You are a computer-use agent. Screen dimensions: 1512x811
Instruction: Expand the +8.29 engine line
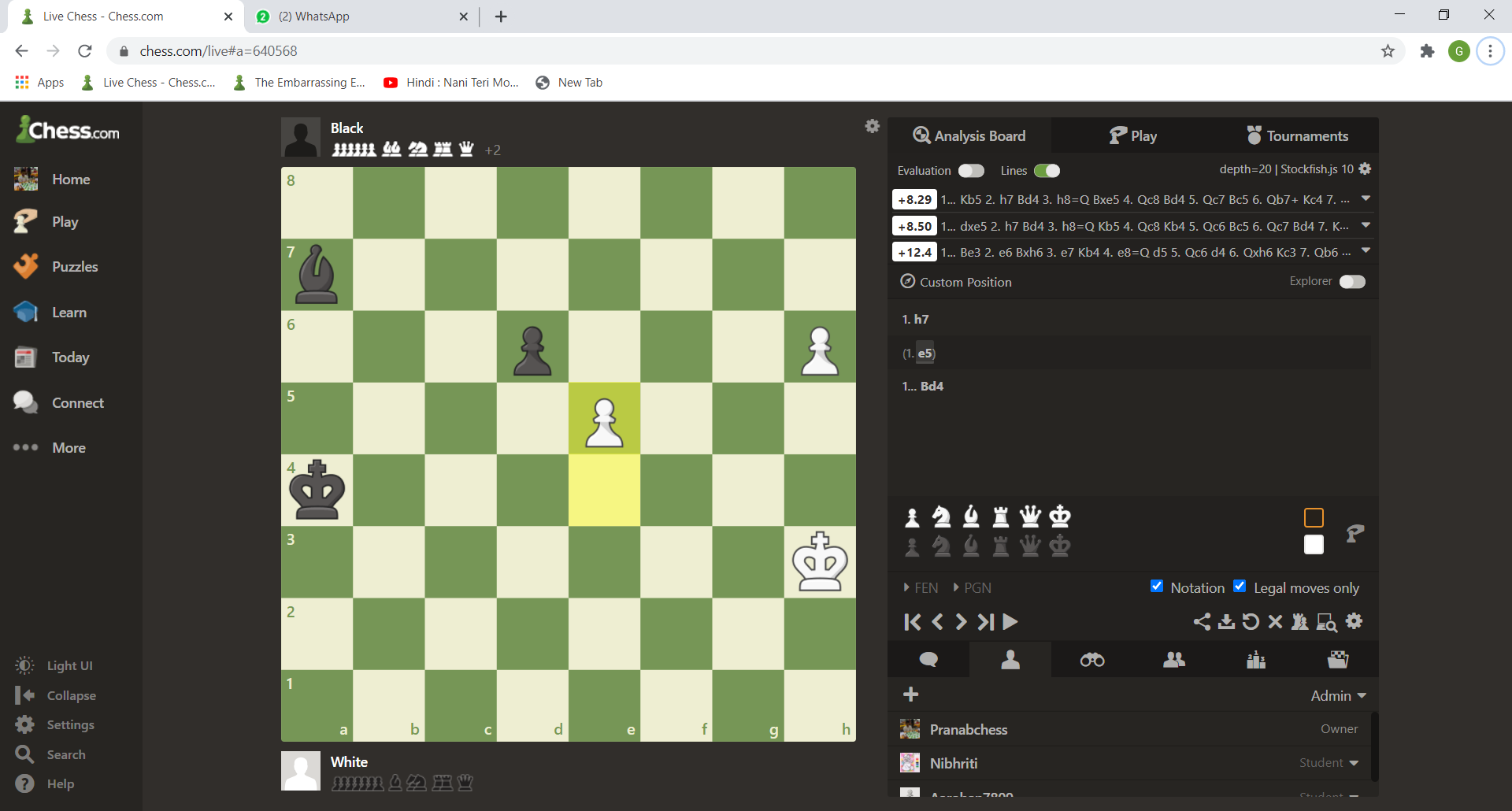[1366, 199]
